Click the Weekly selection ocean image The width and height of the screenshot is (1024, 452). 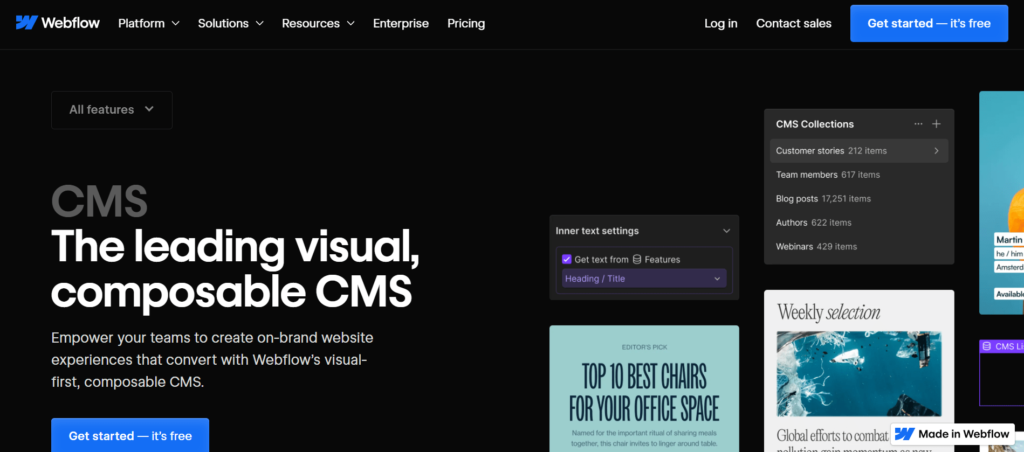pyautogui.click(x=859, y=374)
